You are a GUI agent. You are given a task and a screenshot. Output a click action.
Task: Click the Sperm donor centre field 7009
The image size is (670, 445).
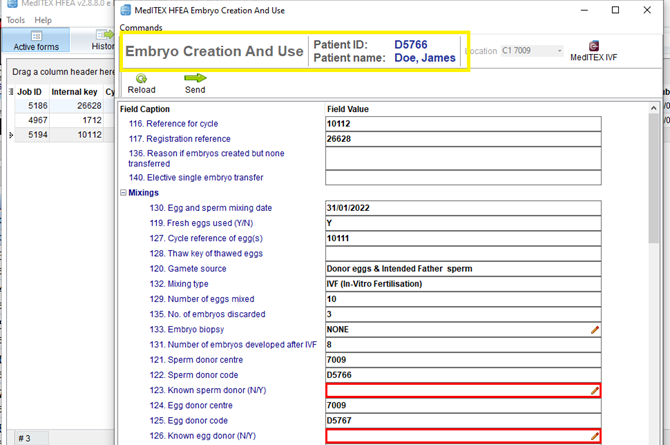(463, 360)
